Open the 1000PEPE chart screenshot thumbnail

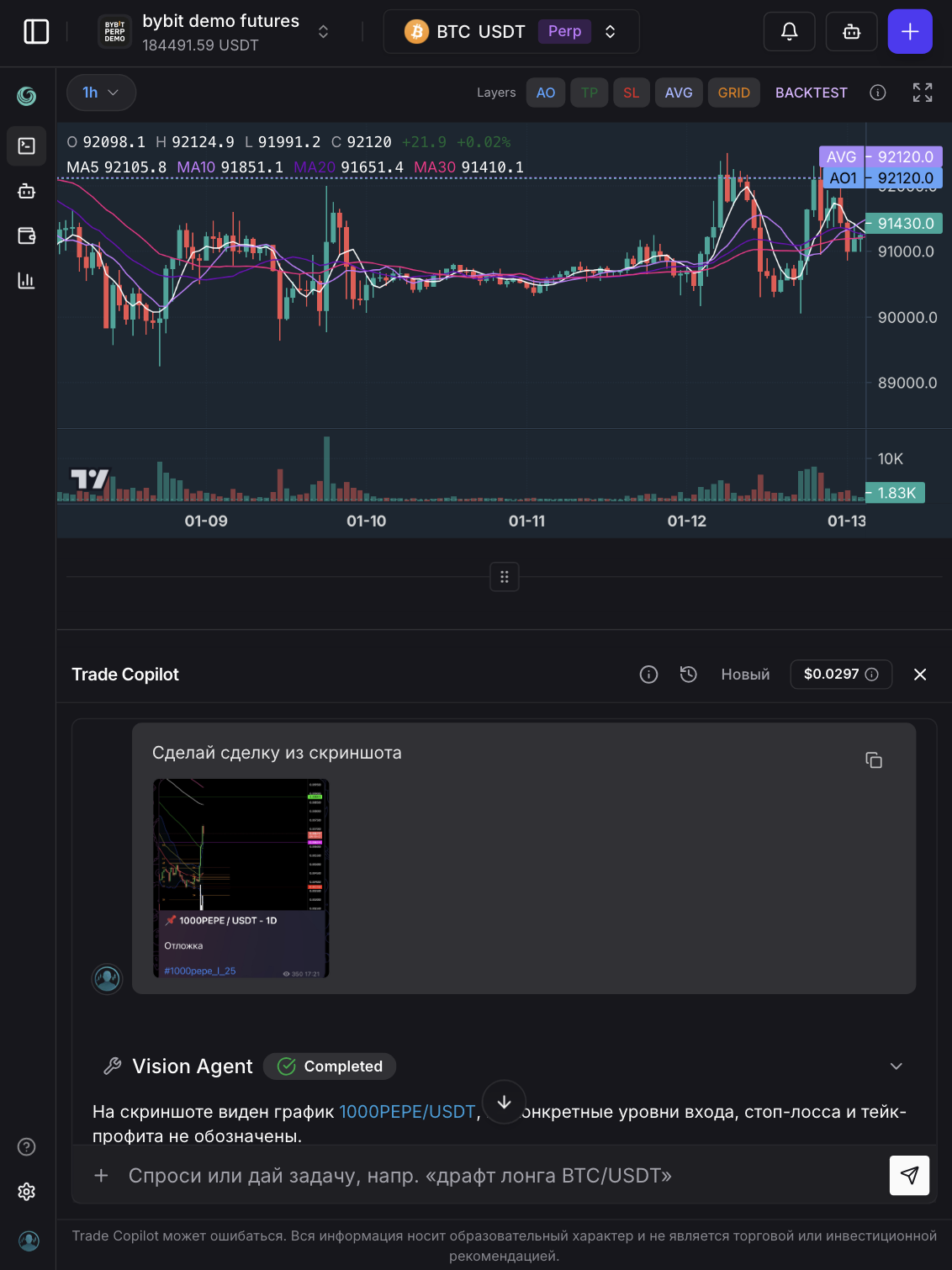point(241,878)
